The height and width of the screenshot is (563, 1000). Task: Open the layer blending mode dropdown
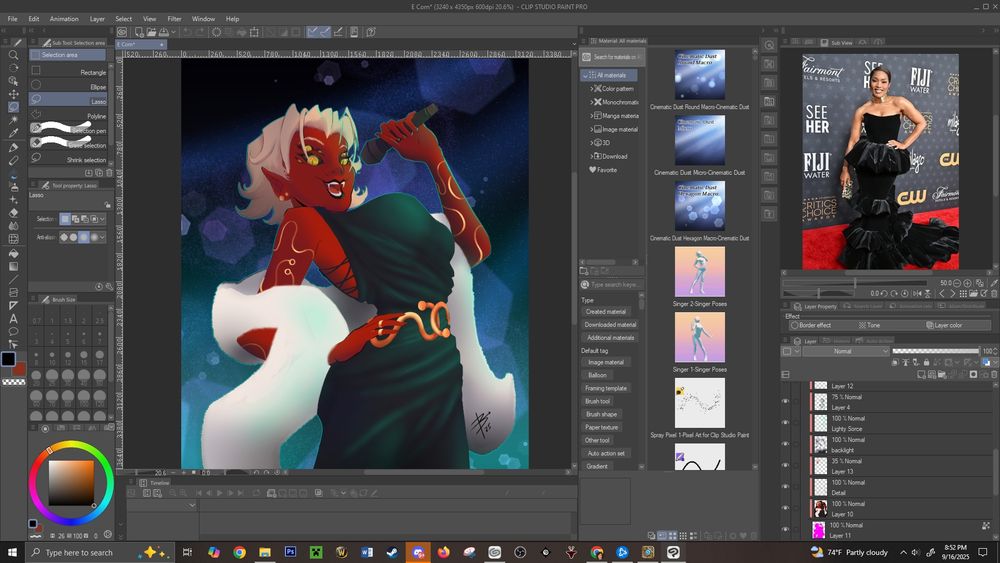[846, 352]
